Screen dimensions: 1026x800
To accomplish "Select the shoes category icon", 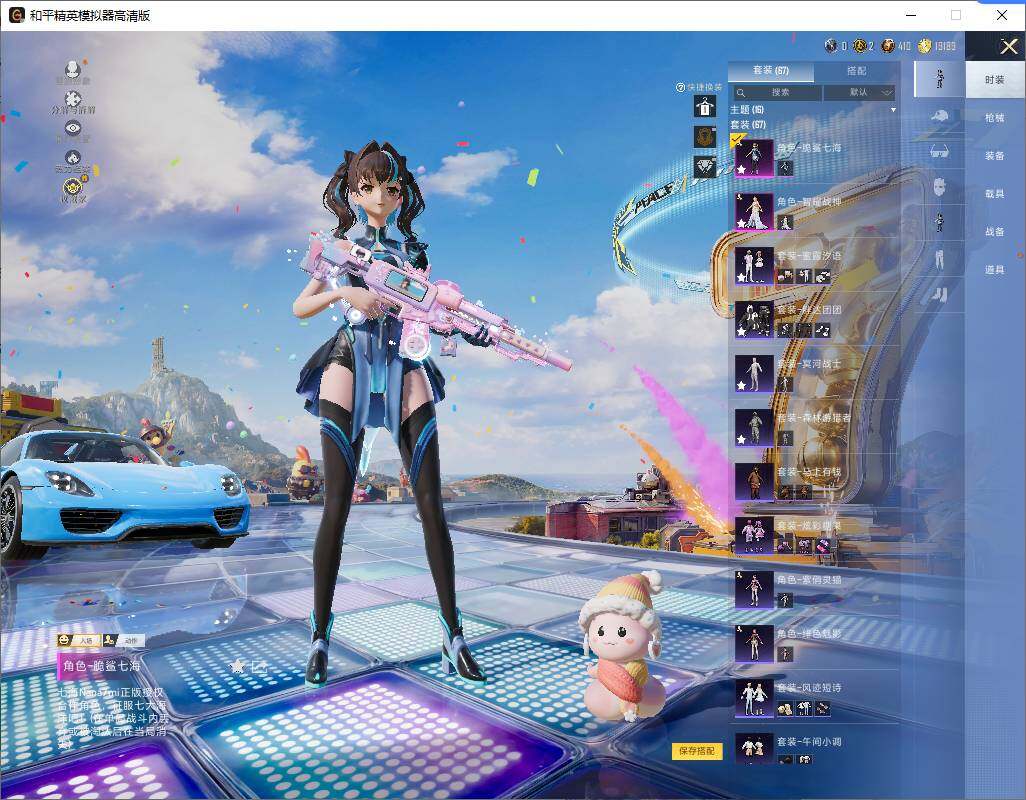I will [940, 294].
